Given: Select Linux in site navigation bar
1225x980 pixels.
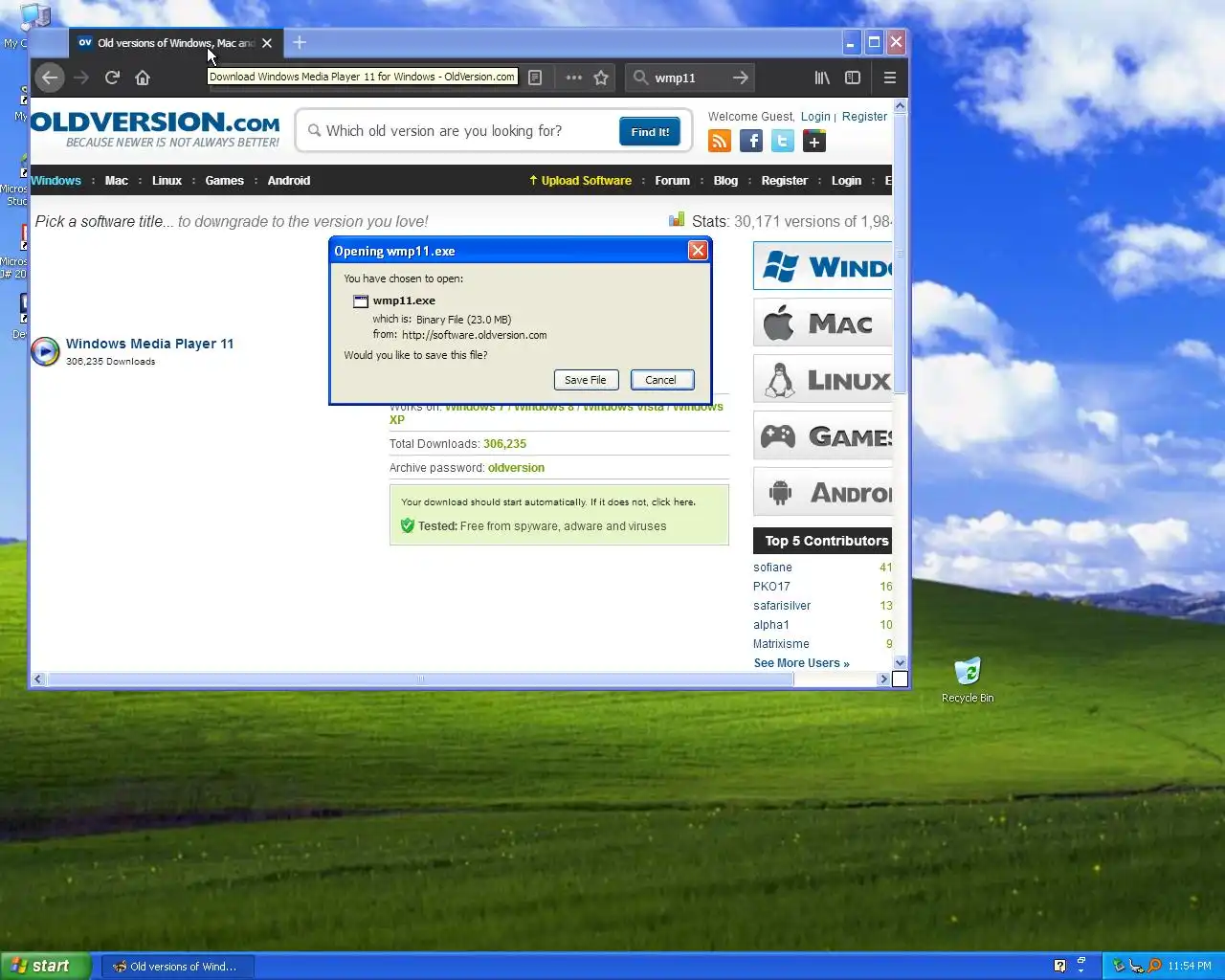Looking at the screenshot, I should 167,180.
